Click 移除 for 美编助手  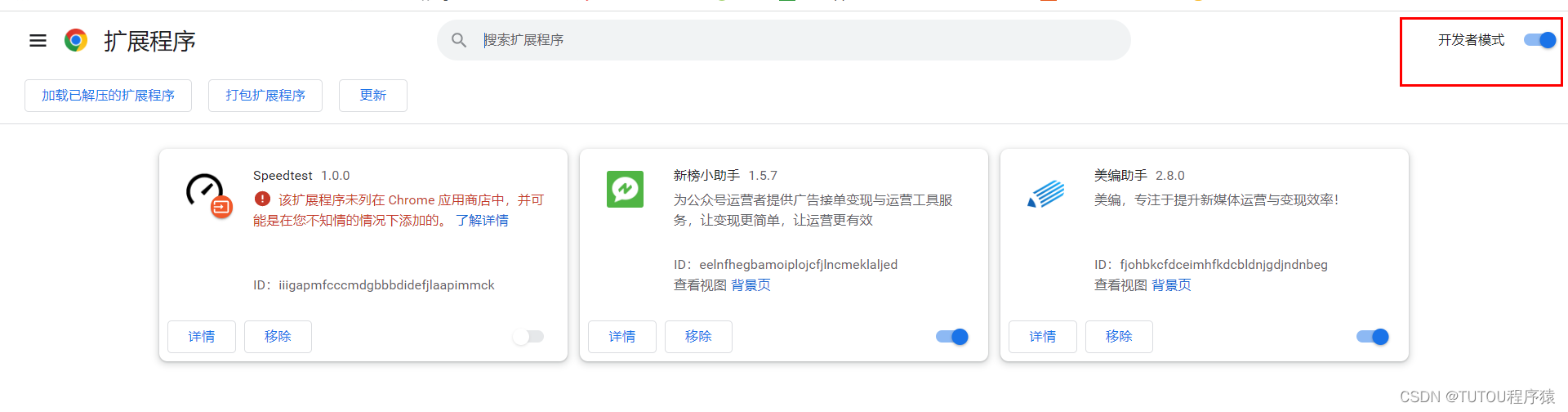point(1119,337)
